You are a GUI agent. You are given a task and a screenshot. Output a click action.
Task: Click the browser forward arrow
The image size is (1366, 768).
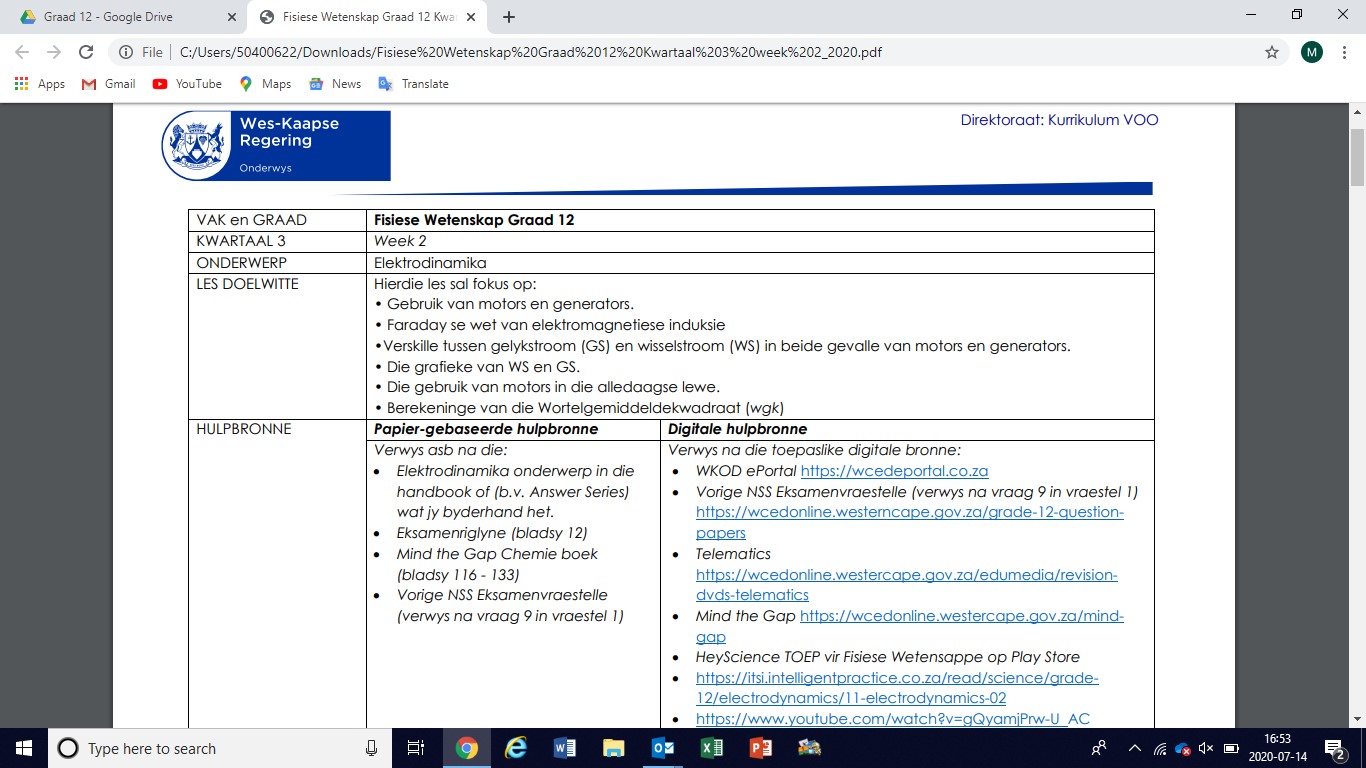(x=54, y=52)
